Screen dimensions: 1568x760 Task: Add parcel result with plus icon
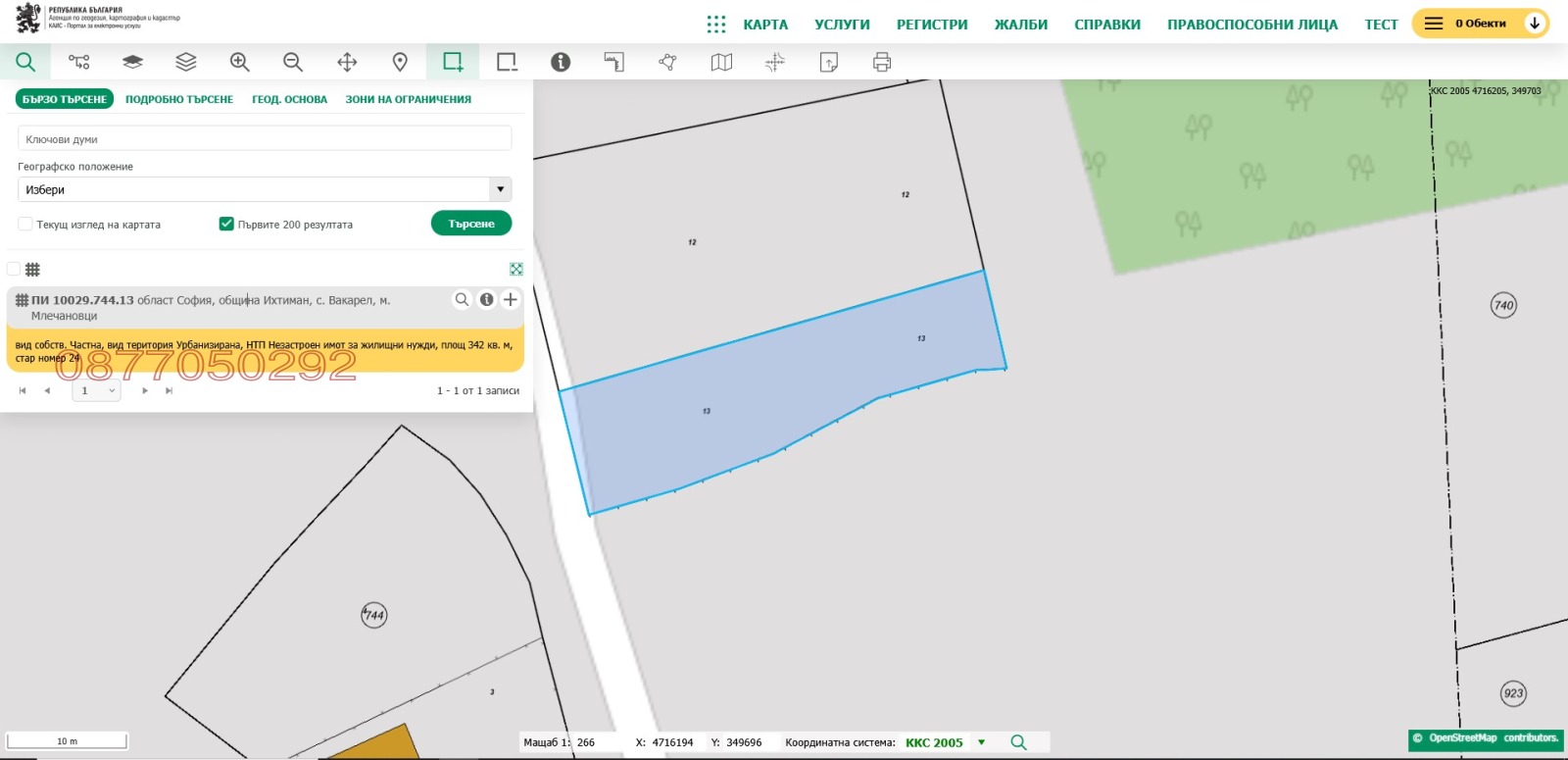click(x=511, y=299)
